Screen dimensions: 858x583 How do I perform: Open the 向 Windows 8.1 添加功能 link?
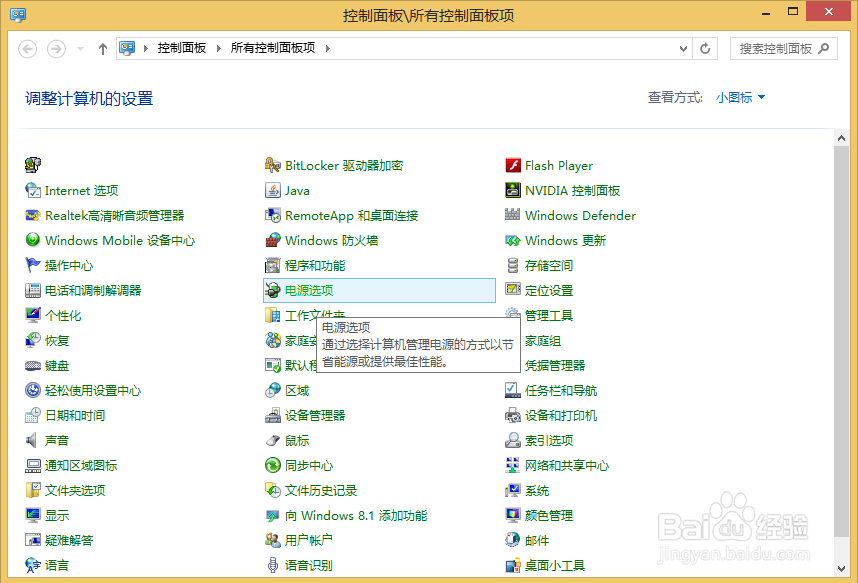(356, 516)
